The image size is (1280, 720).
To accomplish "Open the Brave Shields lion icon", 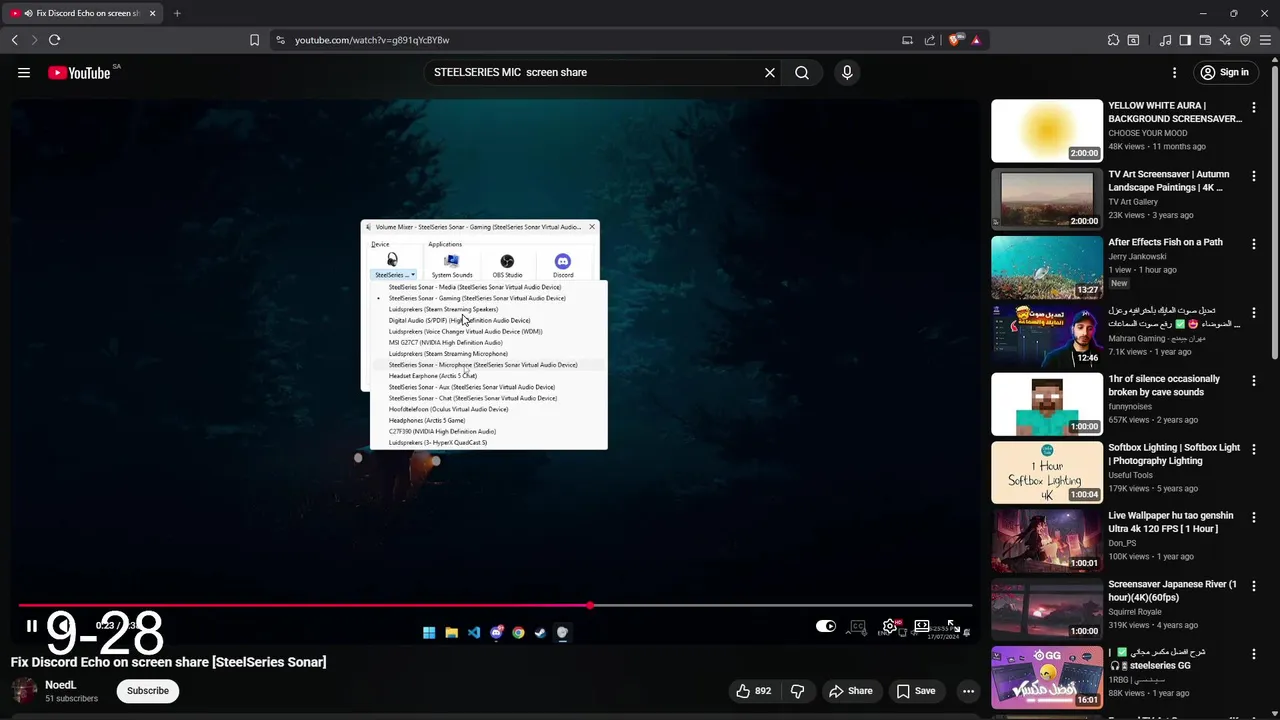I will point(955,40).
